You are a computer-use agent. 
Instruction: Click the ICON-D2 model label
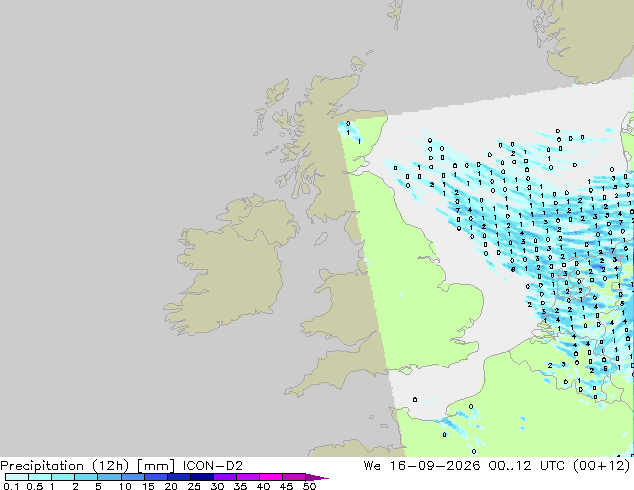coord(213,466)
